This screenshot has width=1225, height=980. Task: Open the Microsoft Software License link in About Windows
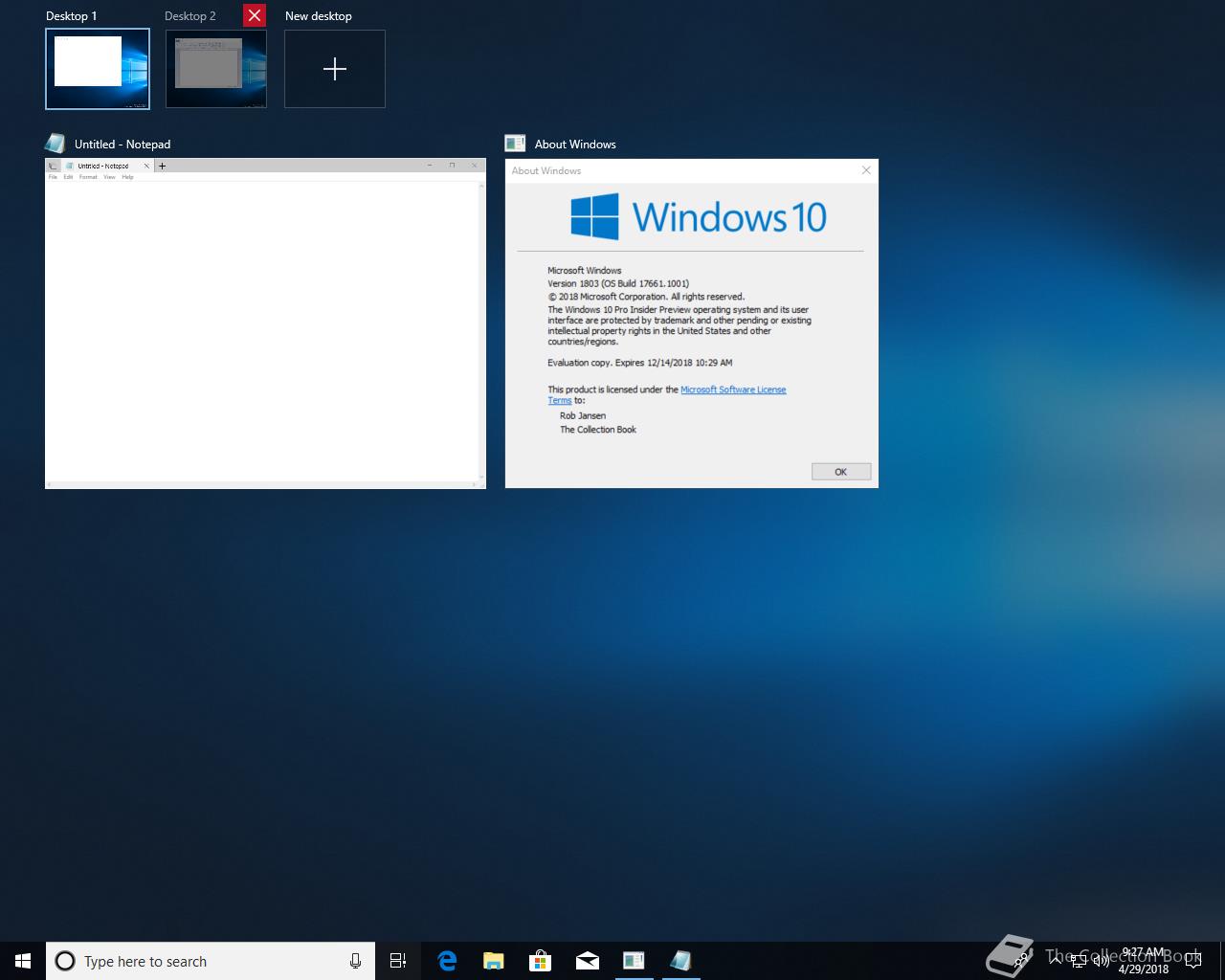[x=733, y=390]
